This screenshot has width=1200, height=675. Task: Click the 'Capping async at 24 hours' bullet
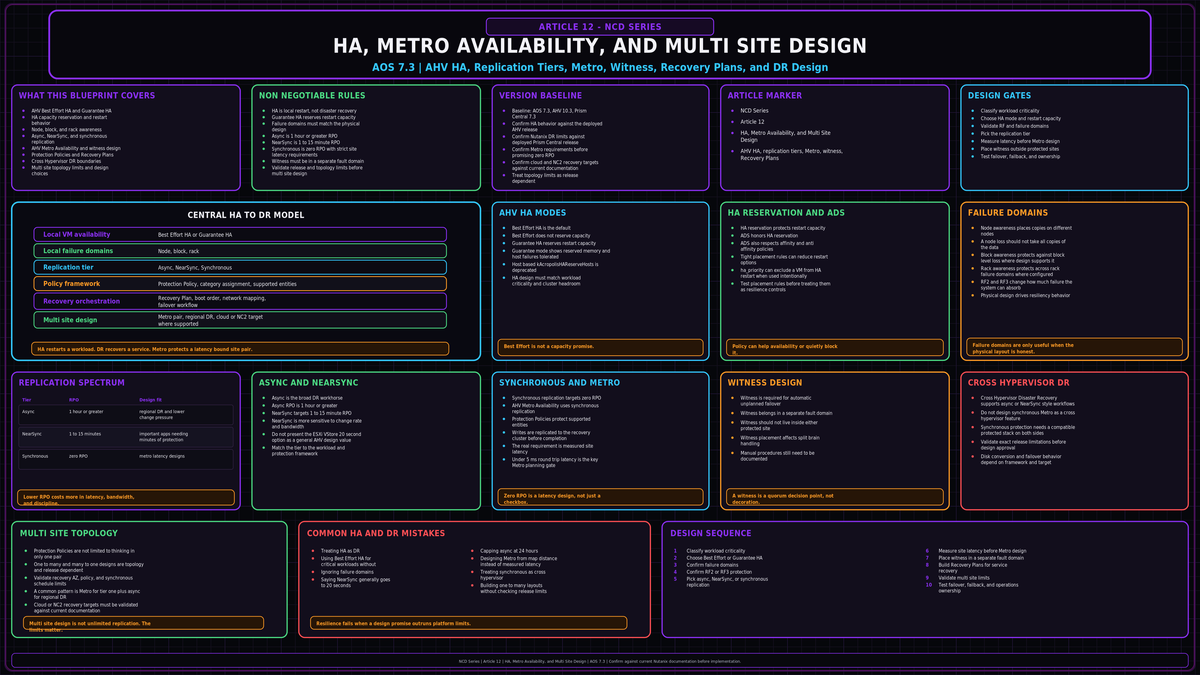pyautogui.click(x=512, y=551)
